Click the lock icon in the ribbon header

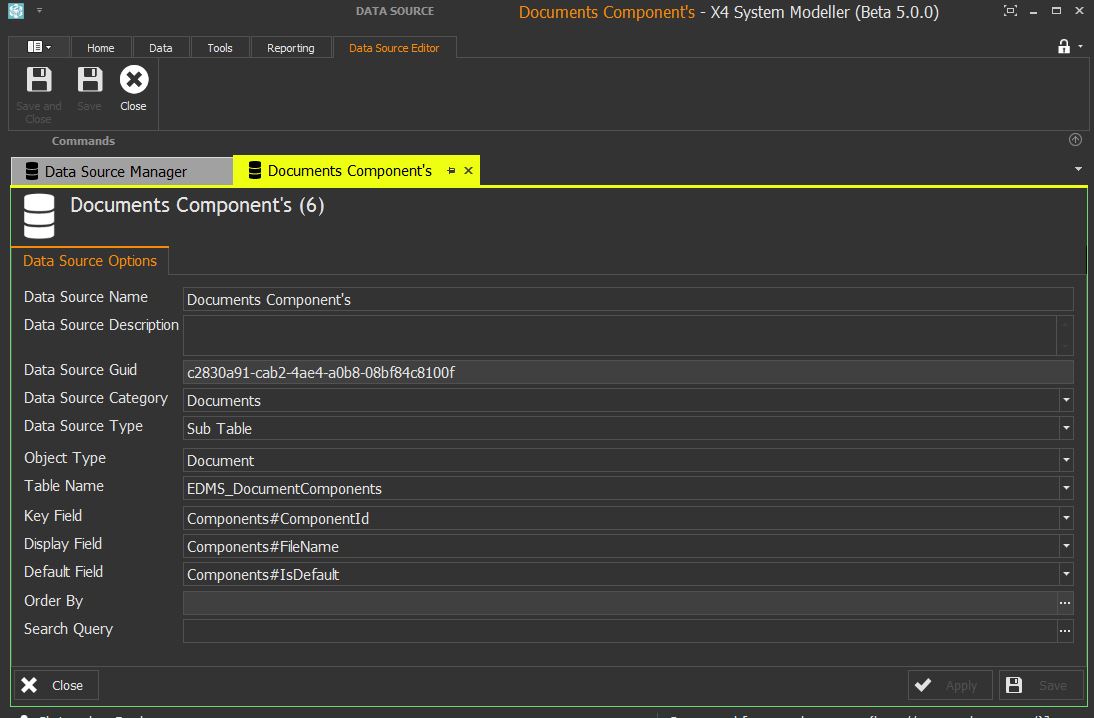coord(1063,46)
